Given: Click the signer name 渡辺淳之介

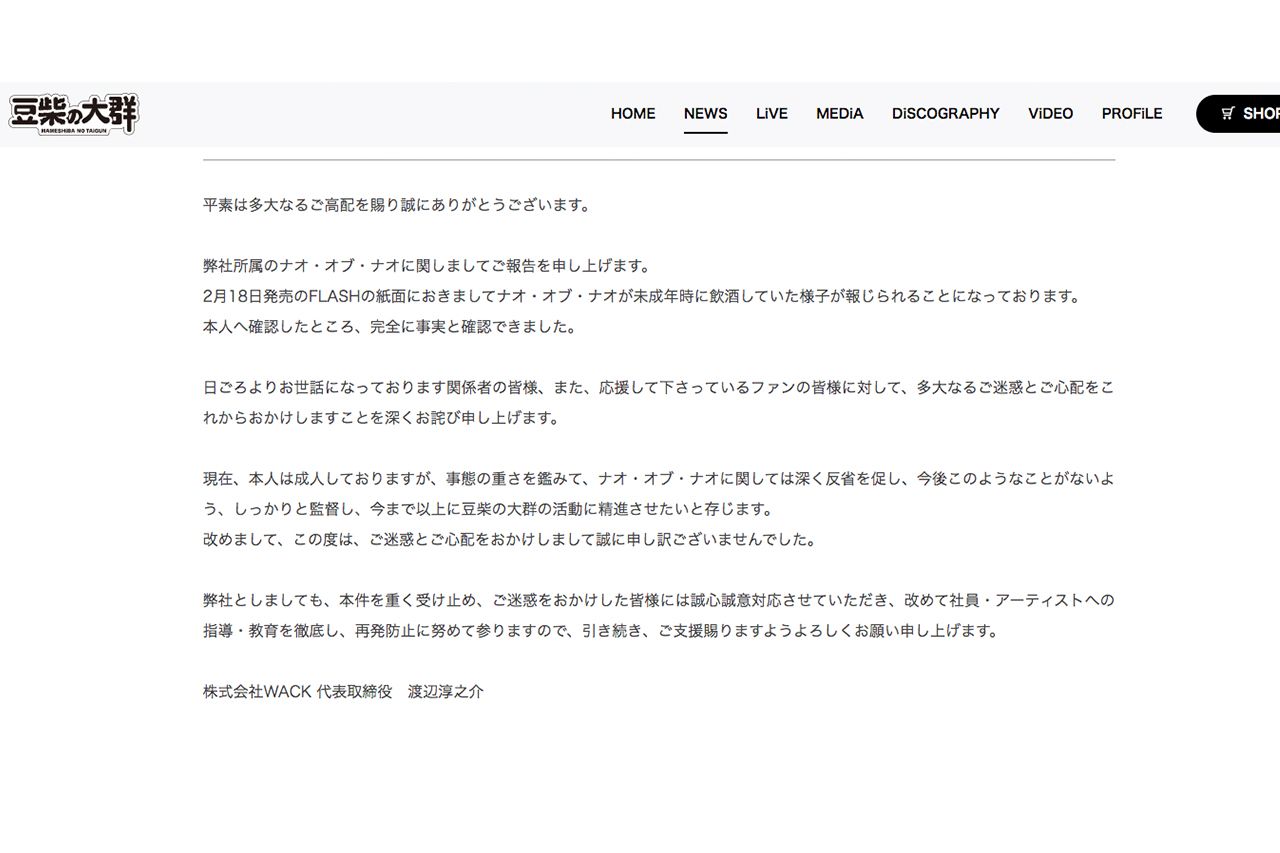Looking at the screenshot, I should click(446, 692).
